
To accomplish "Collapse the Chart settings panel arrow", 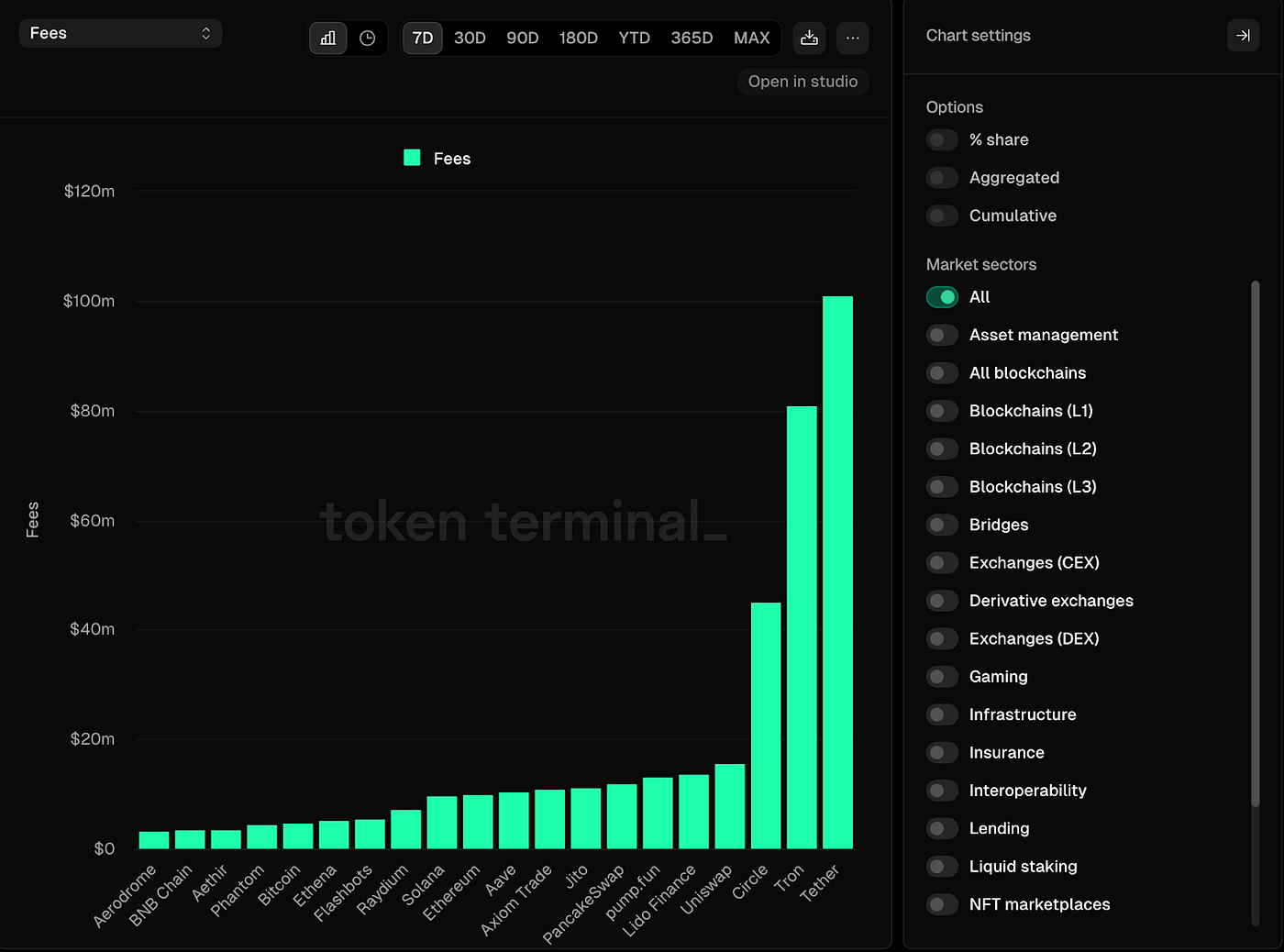I will [x=1243, y=35].
